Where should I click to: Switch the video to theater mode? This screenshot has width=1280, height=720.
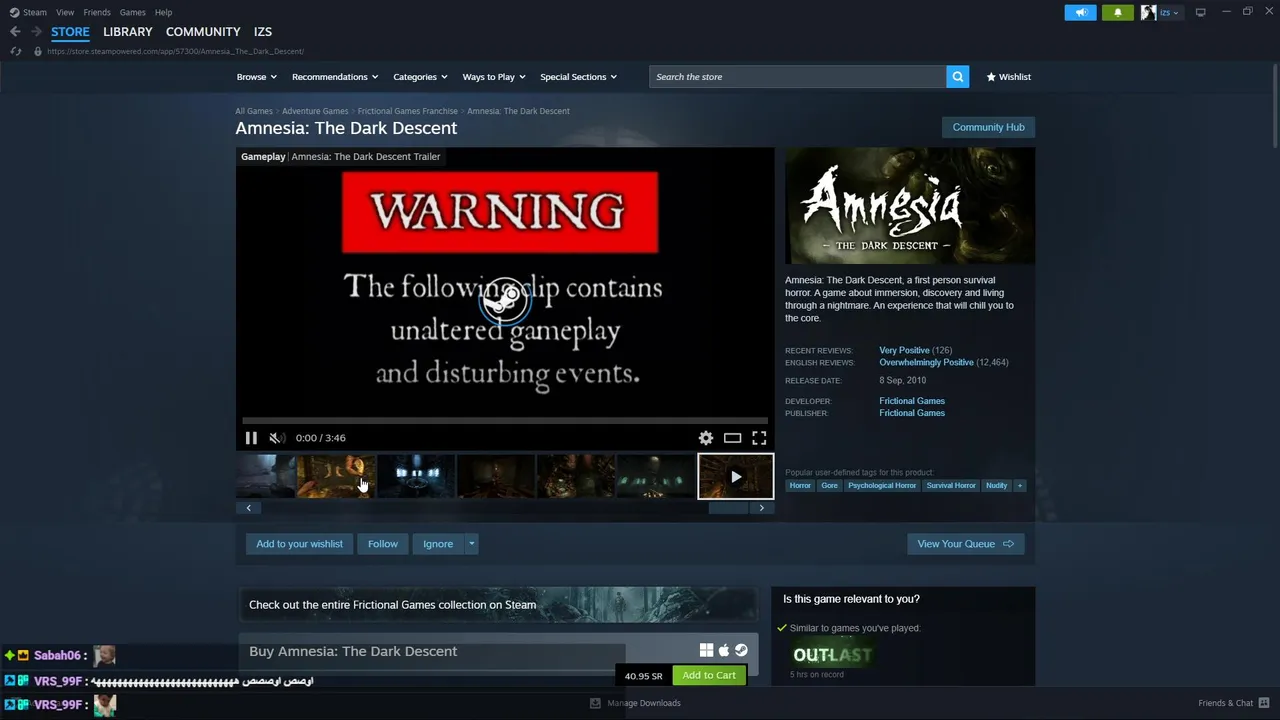click(732, 438)
